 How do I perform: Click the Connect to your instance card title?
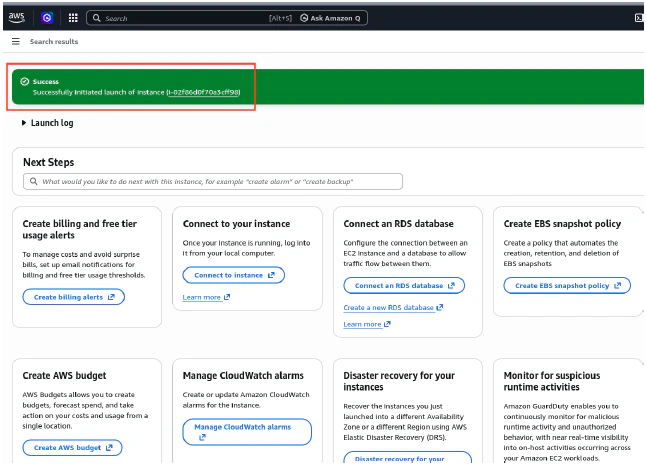tap(236, 224)
